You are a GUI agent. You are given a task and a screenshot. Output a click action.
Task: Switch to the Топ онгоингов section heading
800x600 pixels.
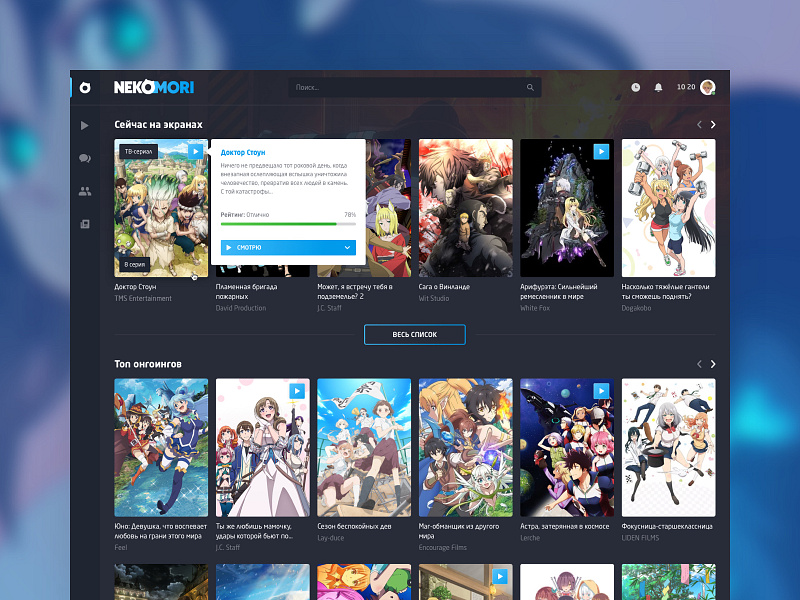[x=147, y=363]
